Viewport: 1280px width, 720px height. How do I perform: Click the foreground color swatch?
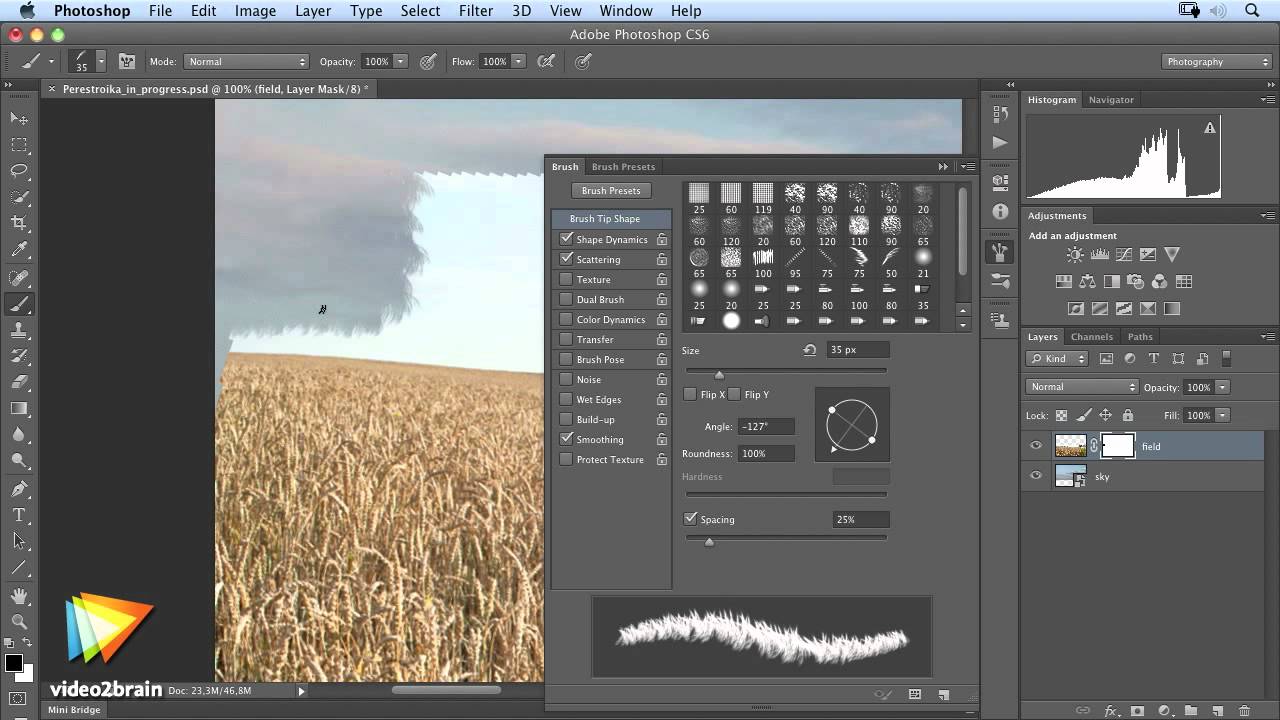click(14, 663)
